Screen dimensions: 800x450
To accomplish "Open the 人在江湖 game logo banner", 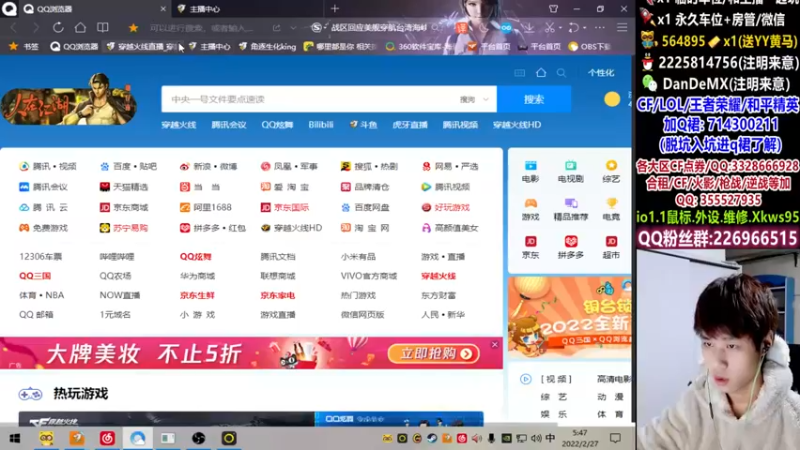I will [68, 100].
